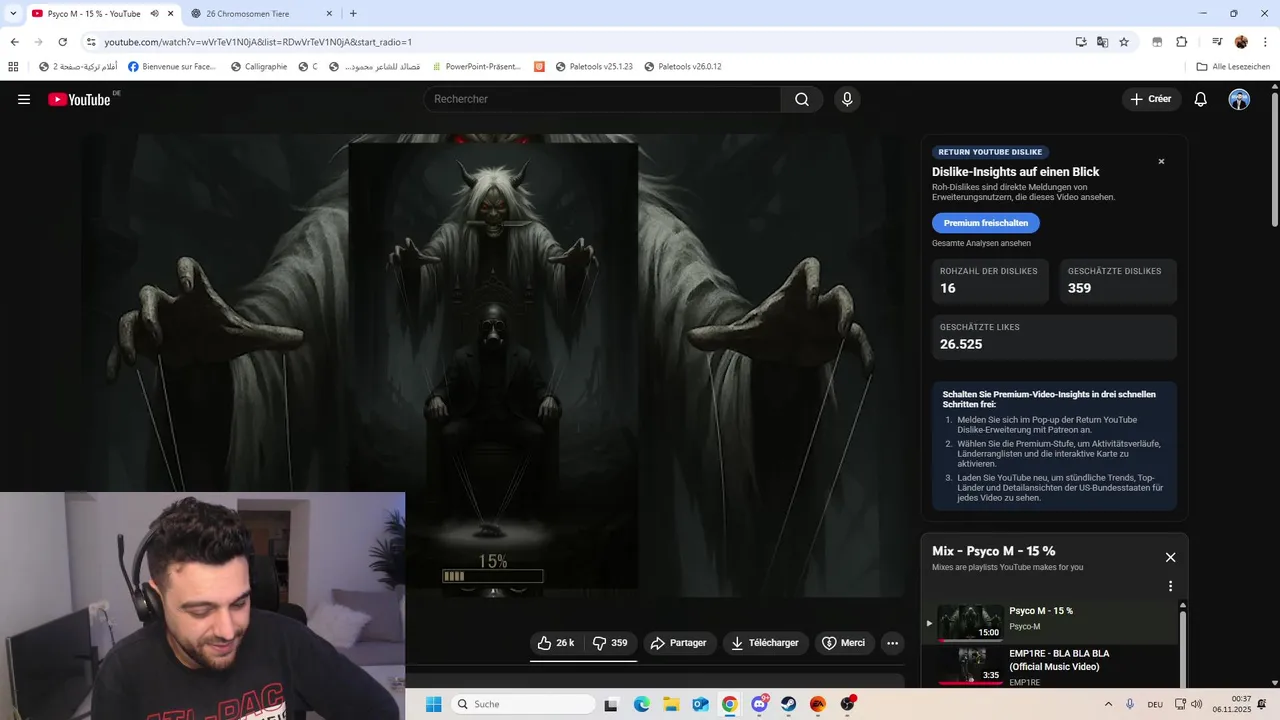Image resolution: width=1280 pixels, height=720 pixels.
Task: Select Psyco M - 15 % playlist thumbnail
Action: coord(970,622)
